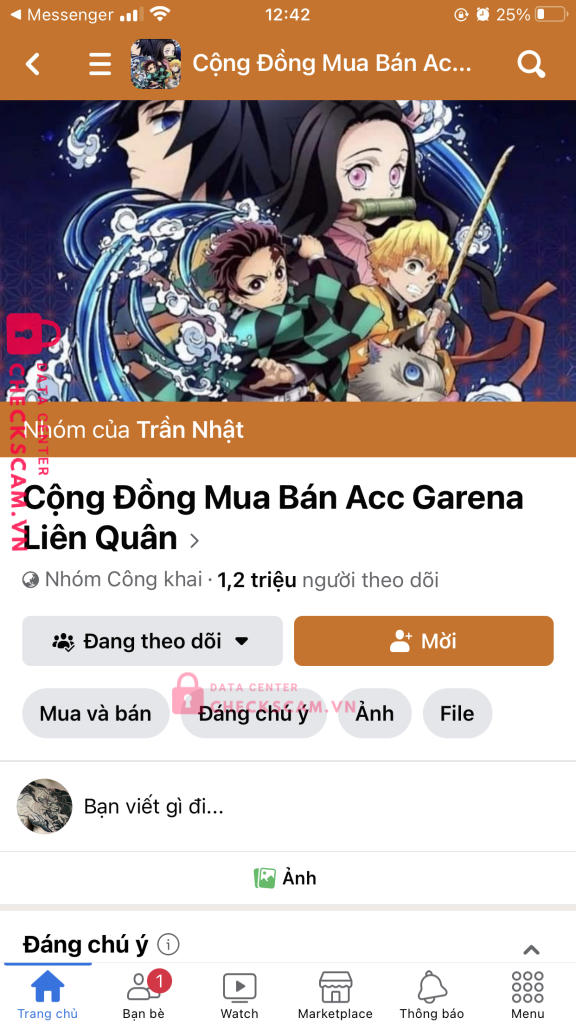
Task: Open the Watch tab icon
Action: pos(239,987)
